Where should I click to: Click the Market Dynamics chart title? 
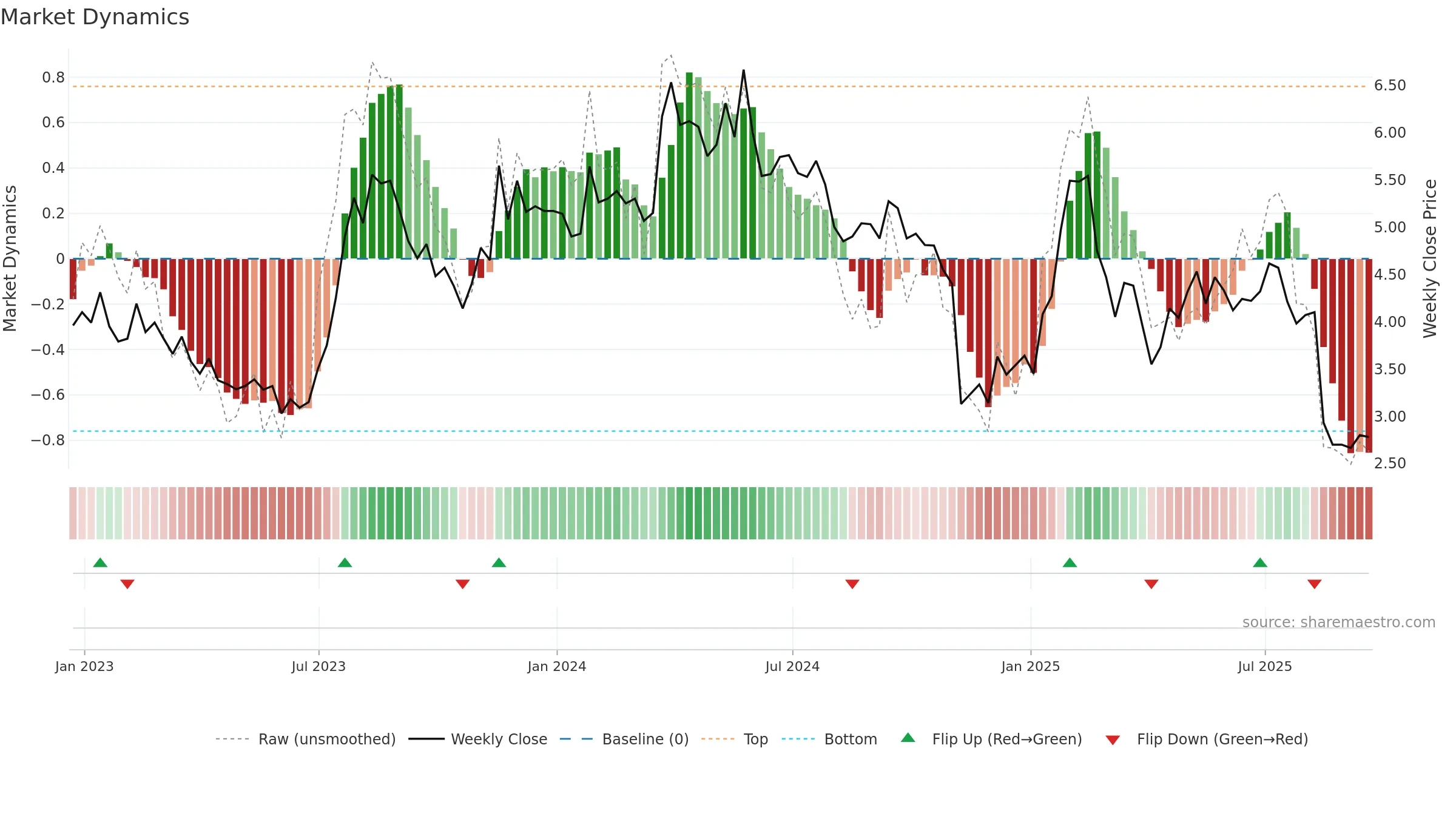[95, 17]
